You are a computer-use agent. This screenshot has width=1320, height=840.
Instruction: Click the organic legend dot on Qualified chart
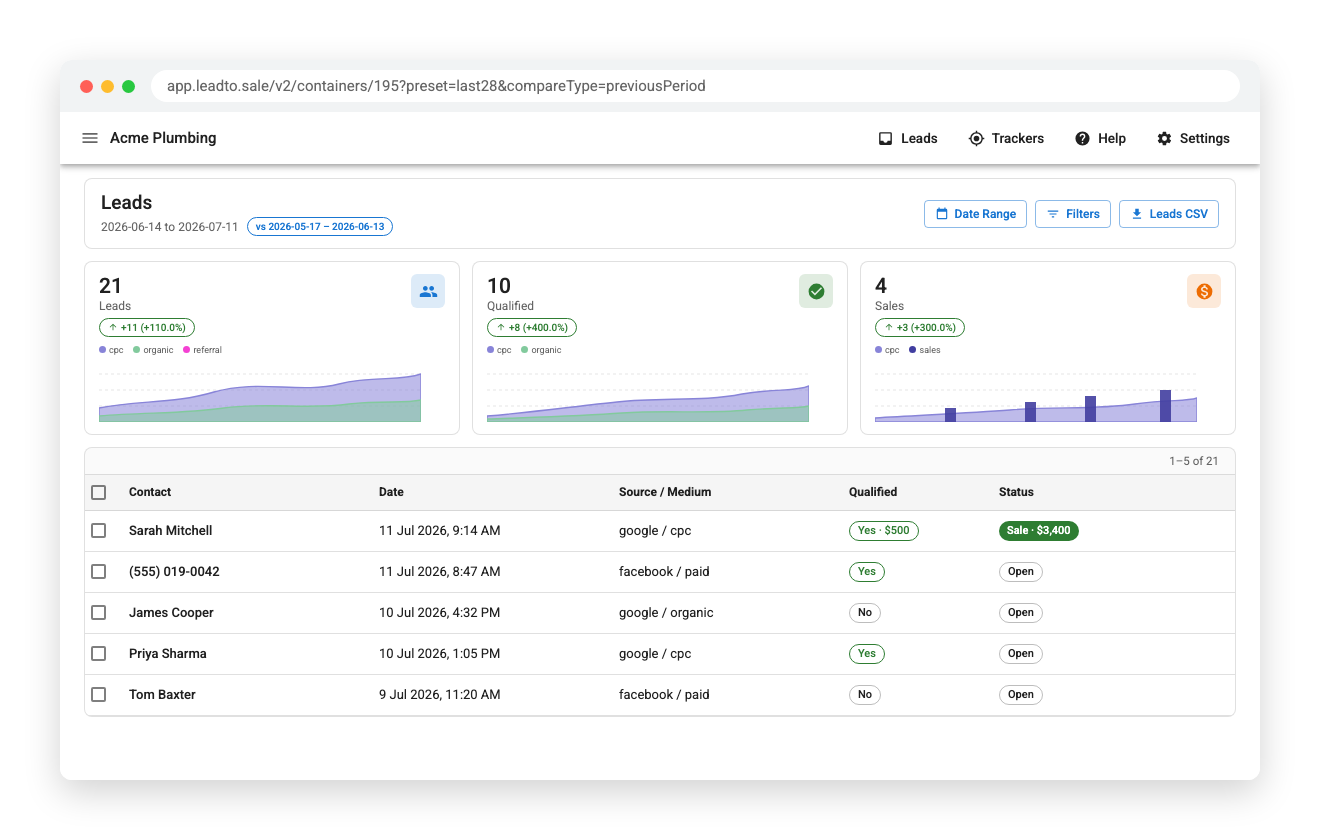524,350
